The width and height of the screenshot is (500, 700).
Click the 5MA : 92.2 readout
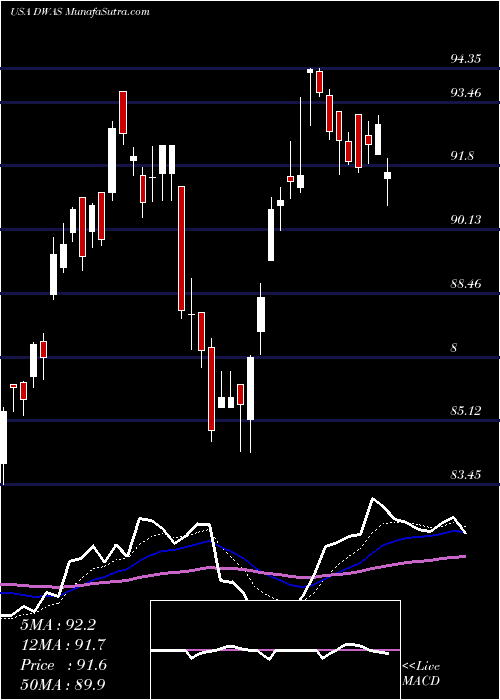click(58, 625)
